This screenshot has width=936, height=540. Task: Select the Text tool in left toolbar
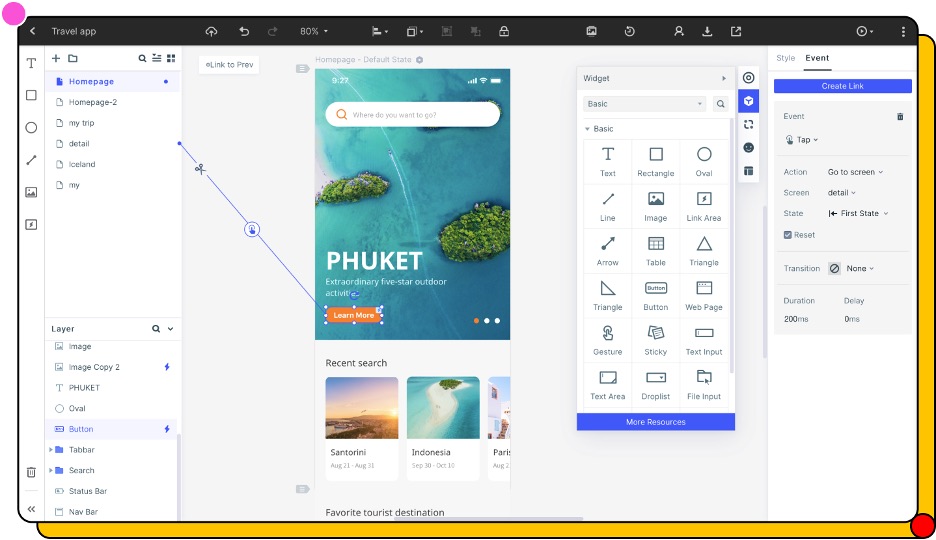(x=31, y=63)
